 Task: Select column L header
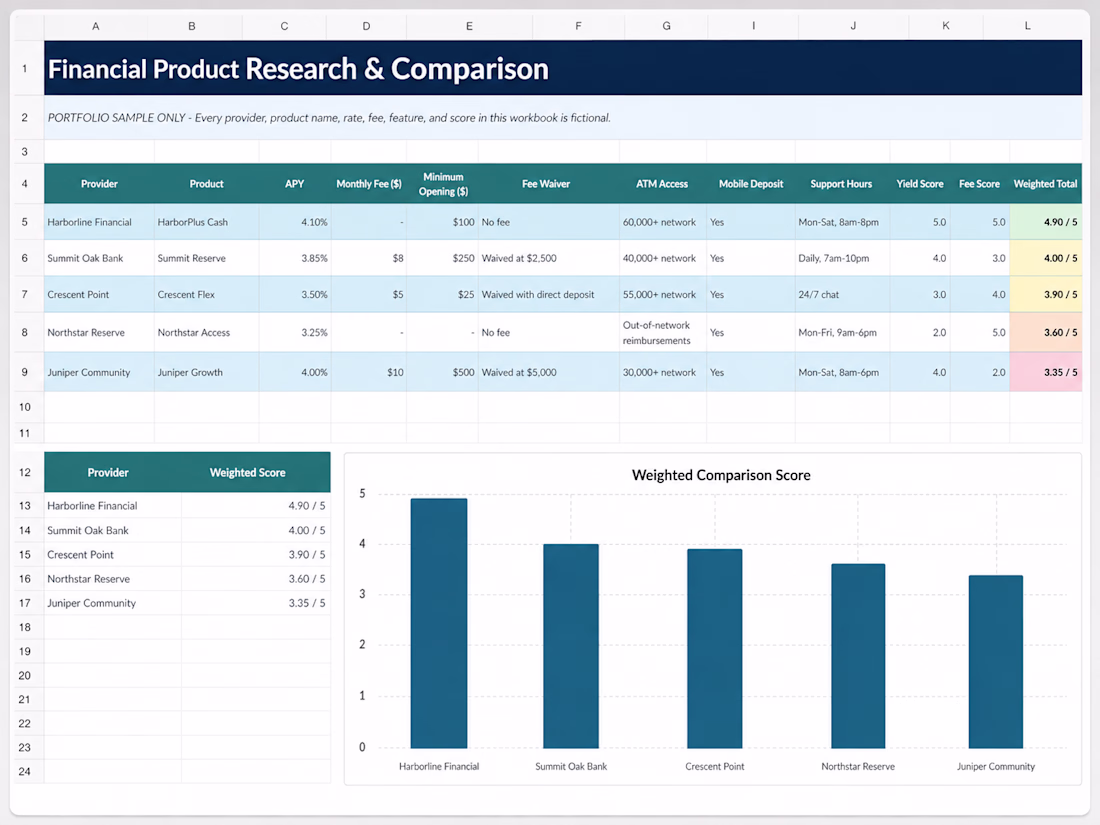point(1028,26)
